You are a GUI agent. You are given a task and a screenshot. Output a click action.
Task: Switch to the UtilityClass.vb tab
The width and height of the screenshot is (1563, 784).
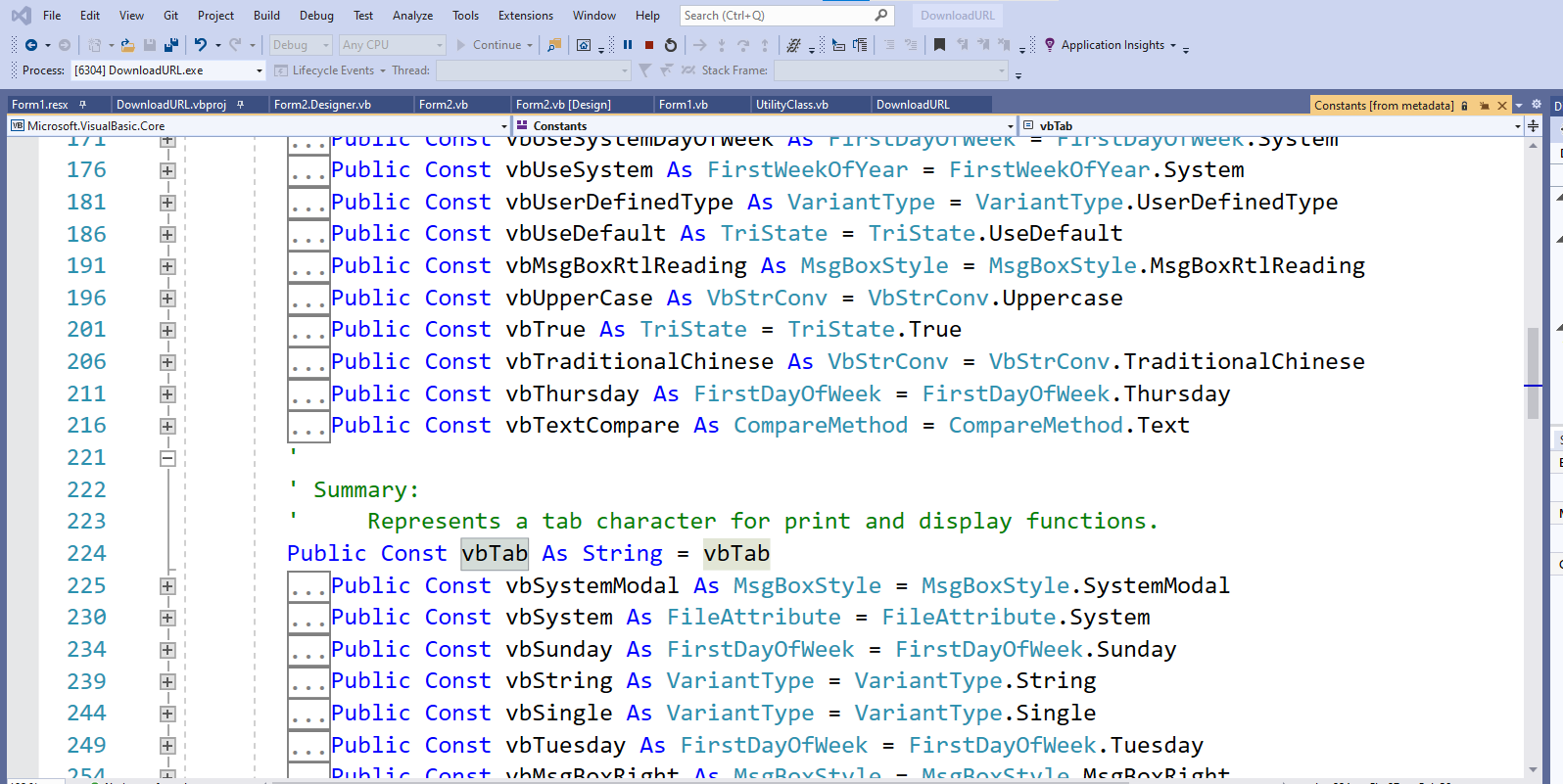point(791,105)
